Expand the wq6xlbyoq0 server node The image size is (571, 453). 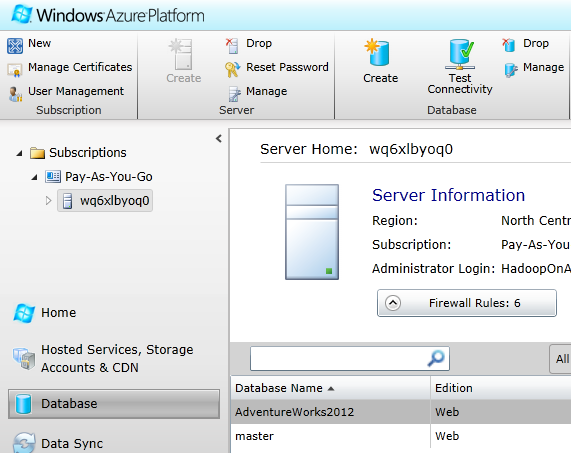pos(48,201)
